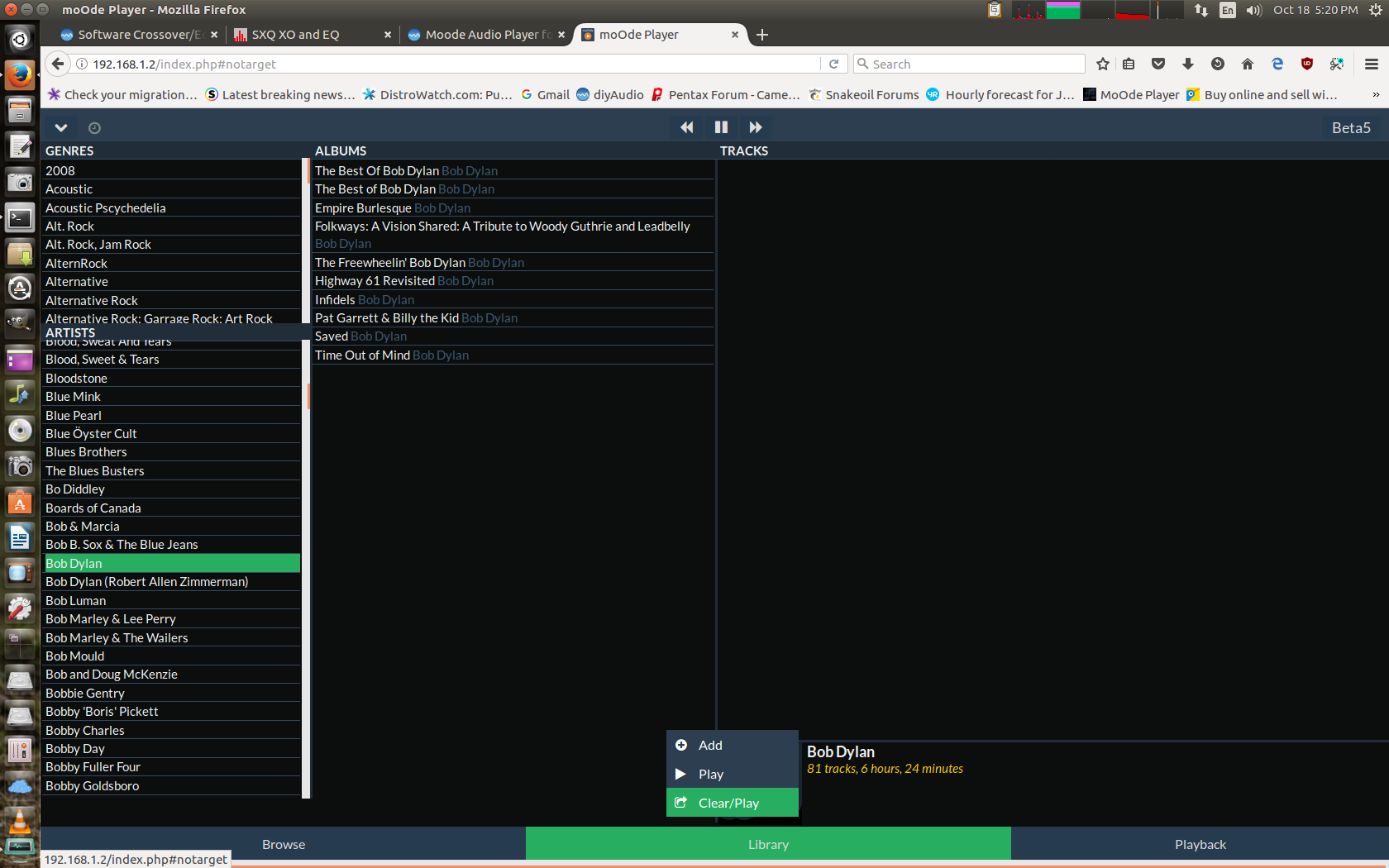Switch to Moode Audio Player forum tab

pyautogui.click(x=487, y=35)
